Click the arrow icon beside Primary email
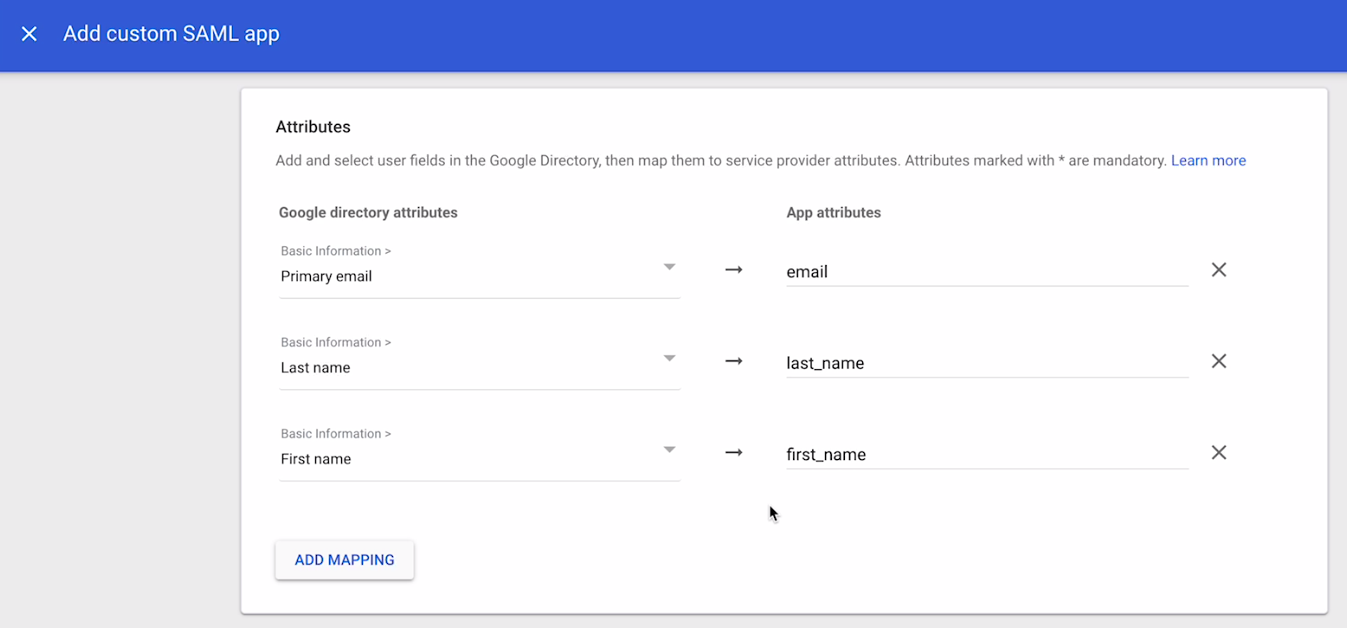1347x628 pixels. point(734,270)
